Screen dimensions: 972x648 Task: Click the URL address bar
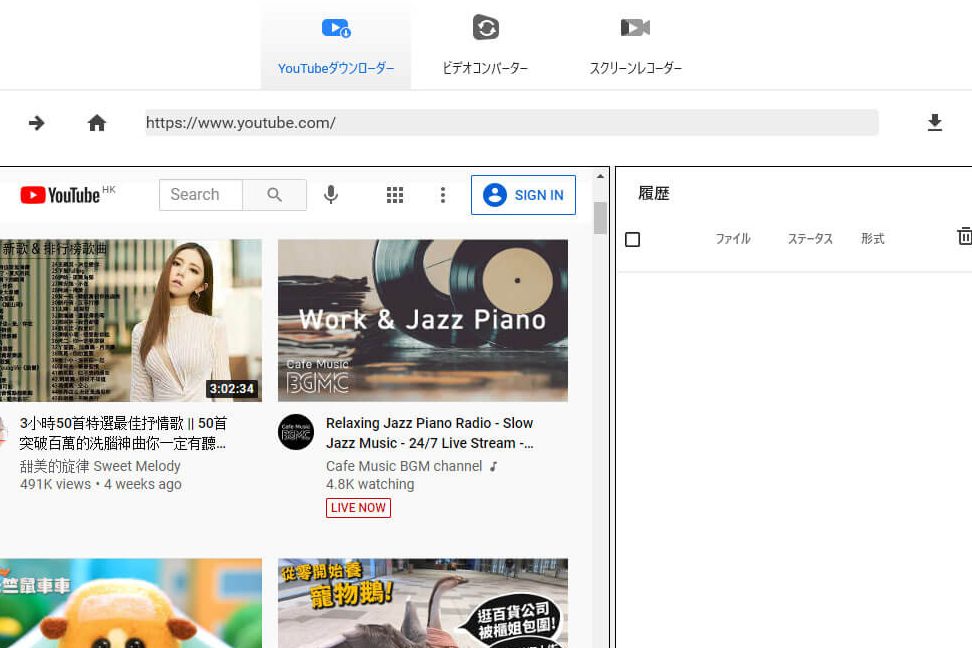pyautogui.click(x=511, y=123)
